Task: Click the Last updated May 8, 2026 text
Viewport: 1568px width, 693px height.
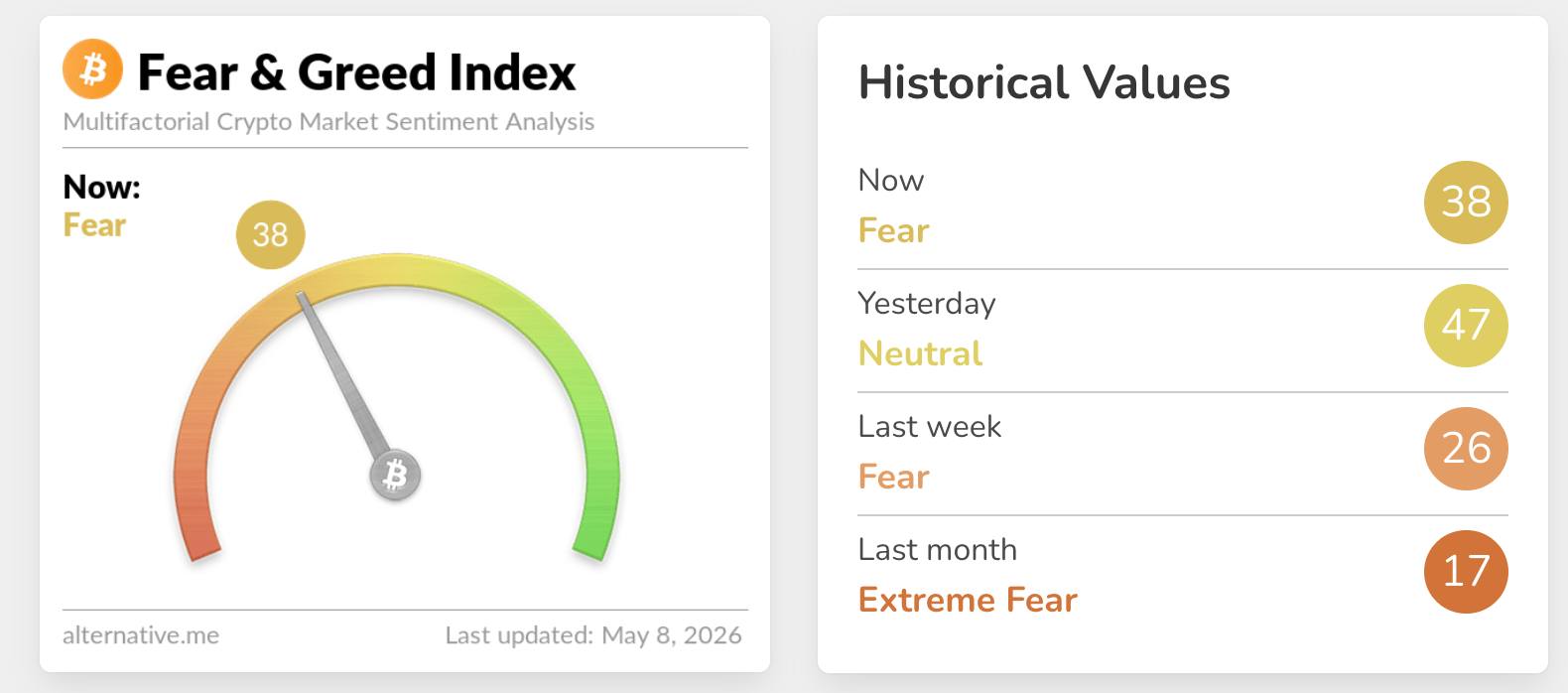Action: [x=593, y=635]
